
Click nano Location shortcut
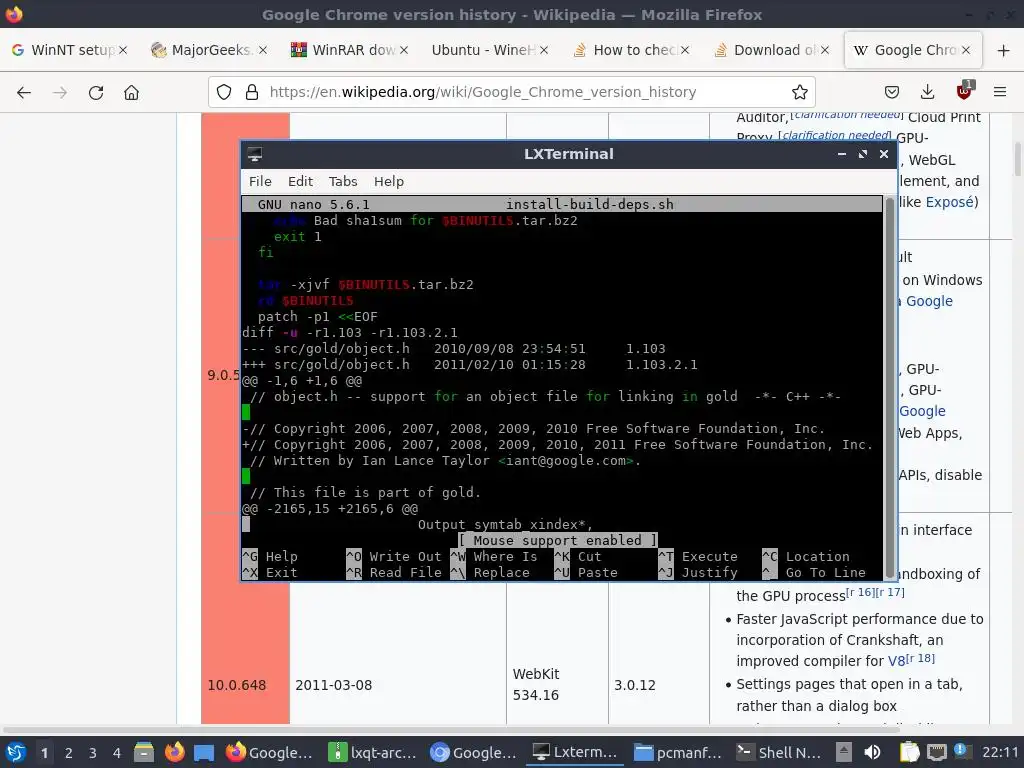tap(806, 556)
